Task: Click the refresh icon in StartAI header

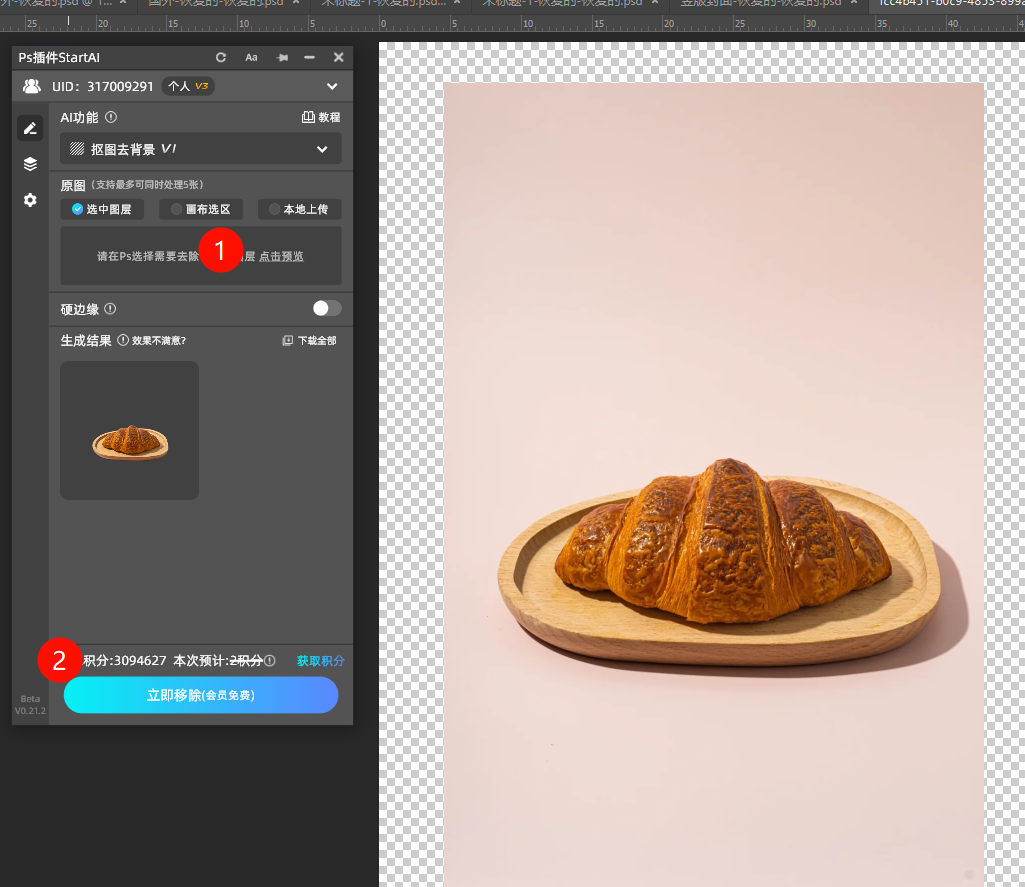Action: pos(221,58)
